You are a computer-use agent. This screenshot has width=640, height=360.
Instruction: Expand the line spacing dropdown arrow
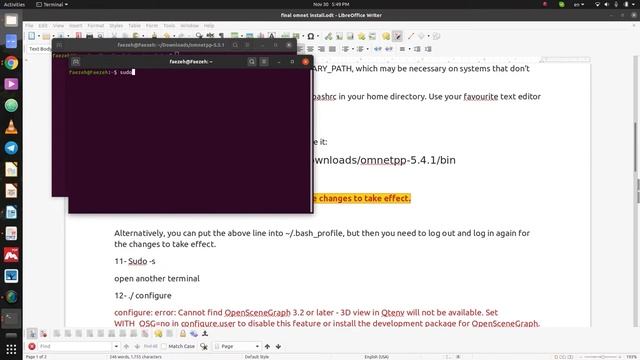click(409, 49)
